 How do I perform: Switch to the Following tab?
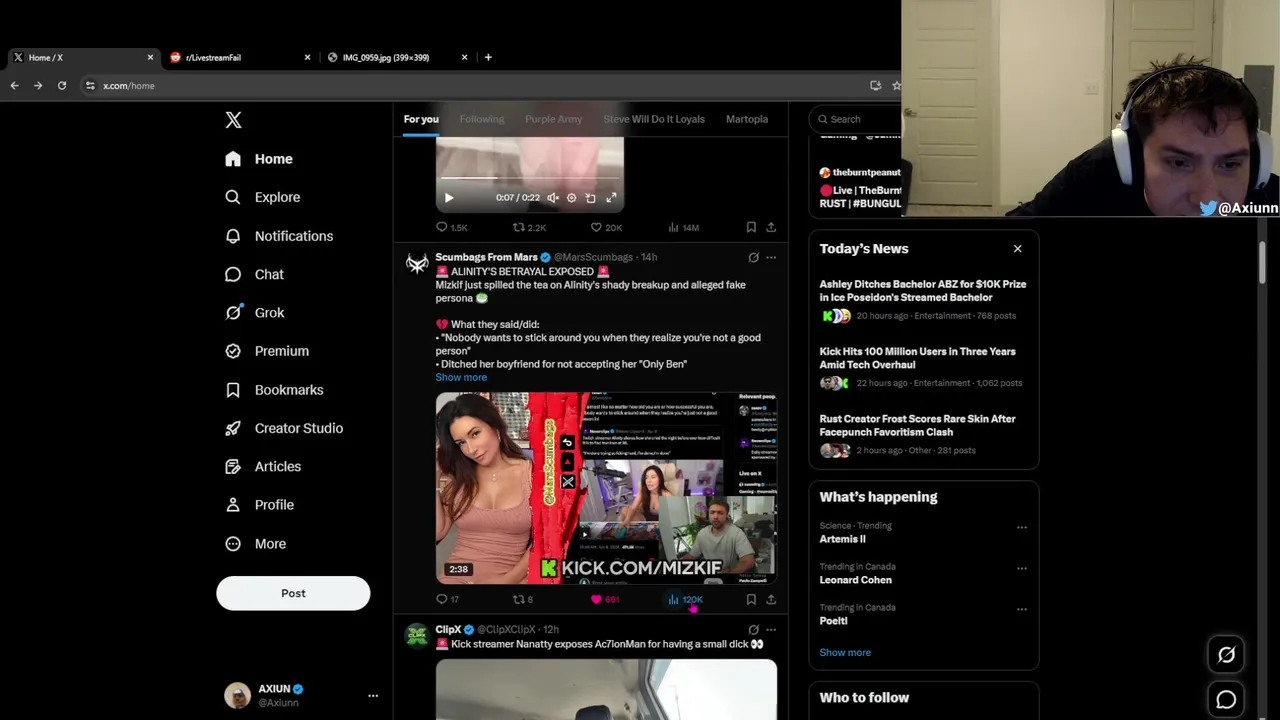482,119
